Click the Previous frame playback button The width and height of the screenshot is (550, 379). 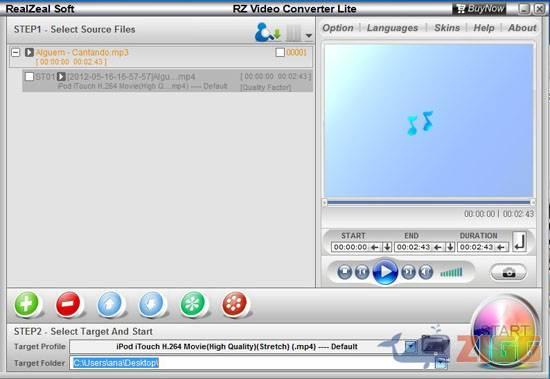[x=362, y=272]
